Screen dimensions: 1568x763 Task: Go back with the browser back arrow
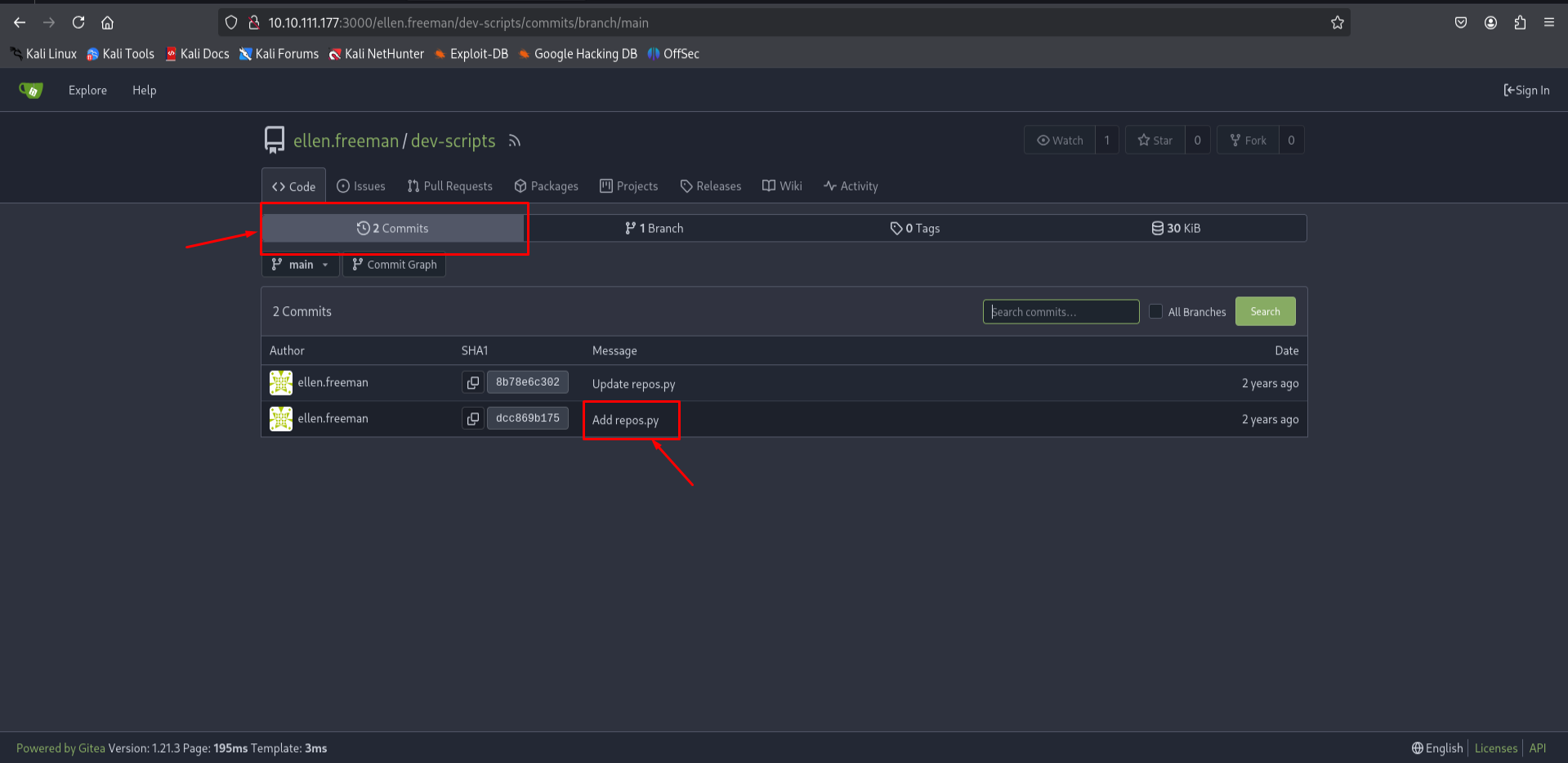click(20, 23)
